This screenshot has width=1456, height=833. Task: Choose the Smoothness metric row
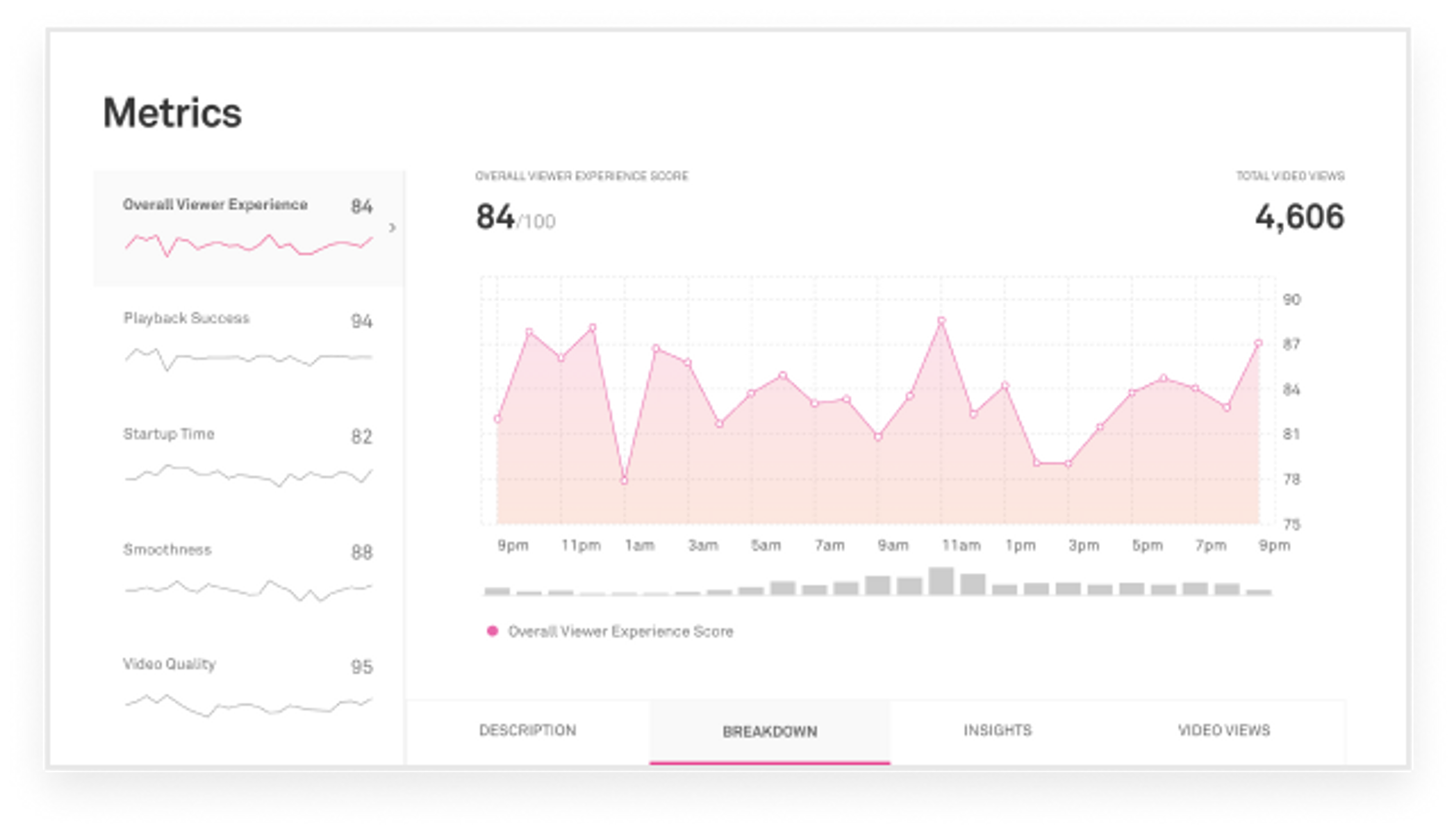168,550
